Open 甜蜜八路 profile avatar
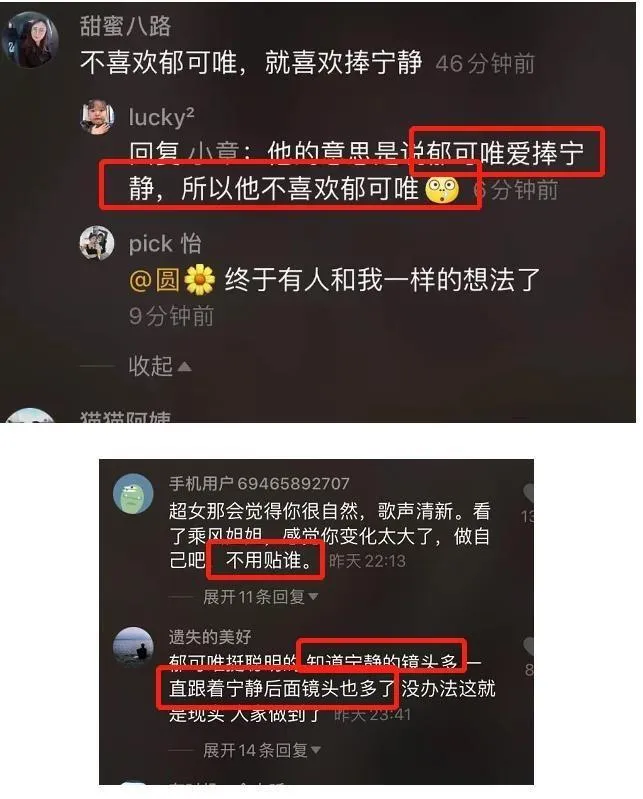643x799 pixels. [x=31, y=40]
